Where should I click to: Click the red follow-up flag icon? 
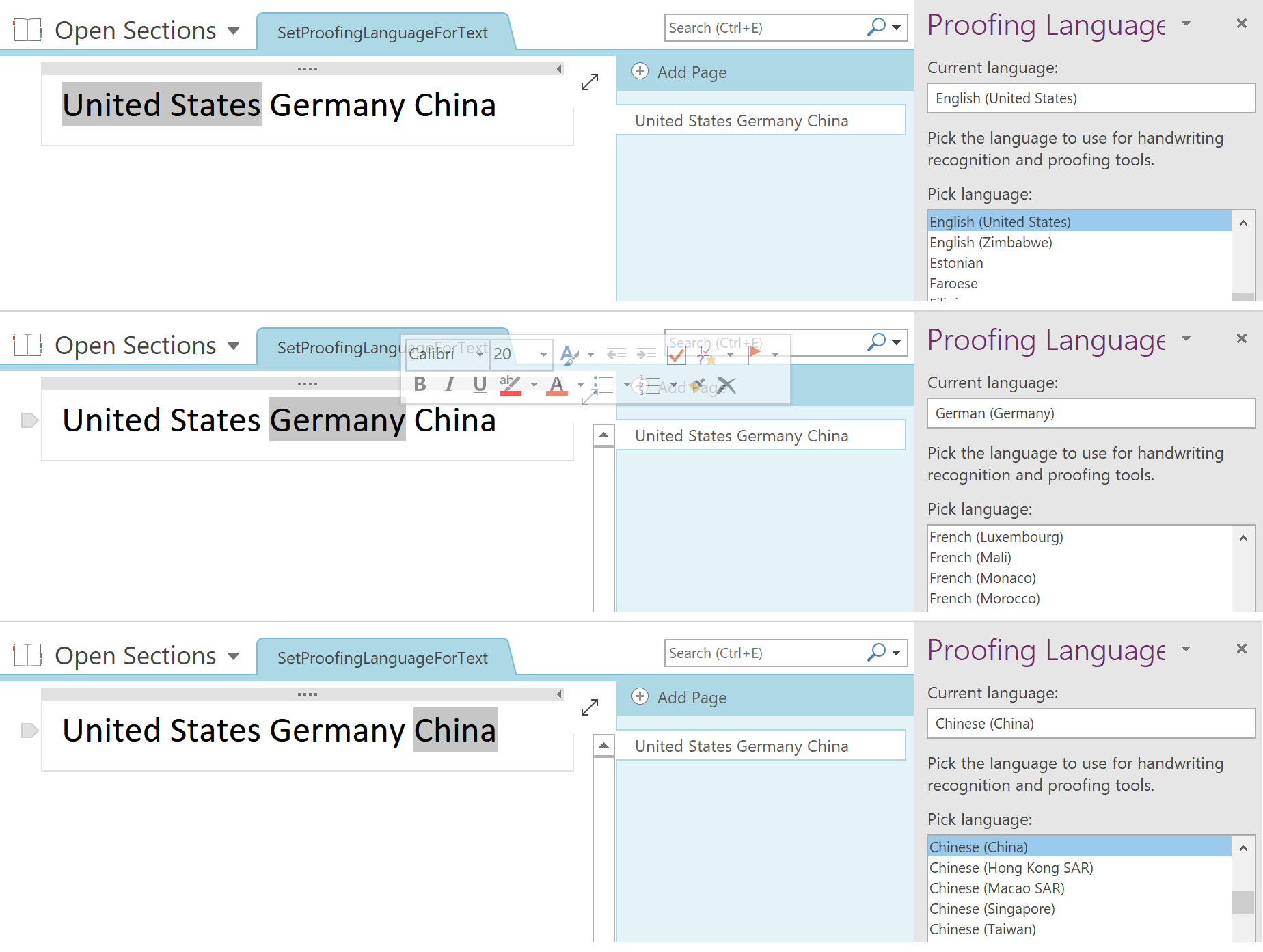click(755, 353)
